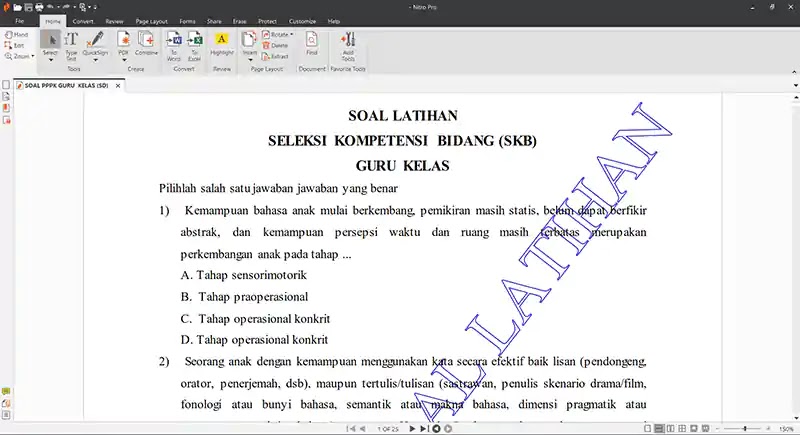This screenshot has height=435, width=800.
Task: Close the SOAL PPPK GURU KELAS tab
Action: 118,86
